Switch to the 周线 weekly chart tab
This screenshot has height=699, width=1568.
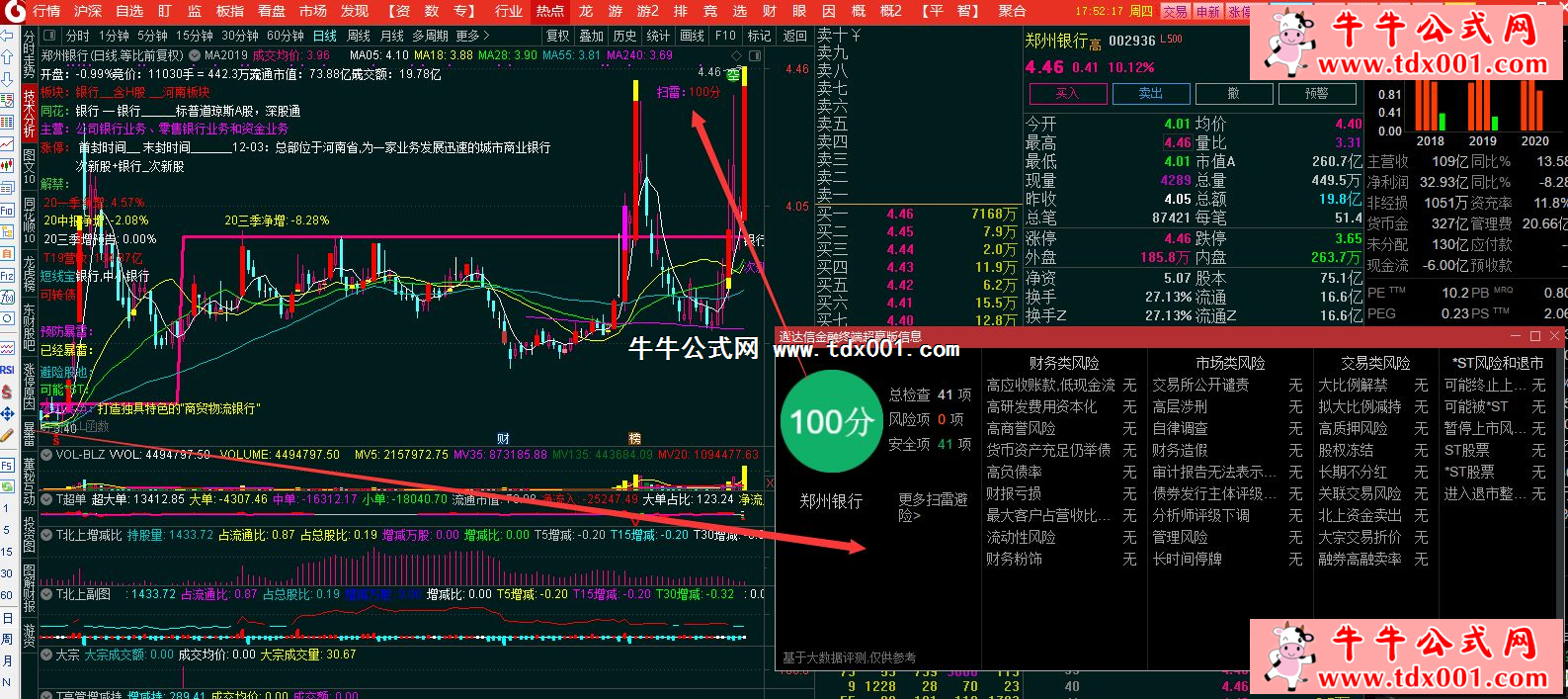[359, 36]
